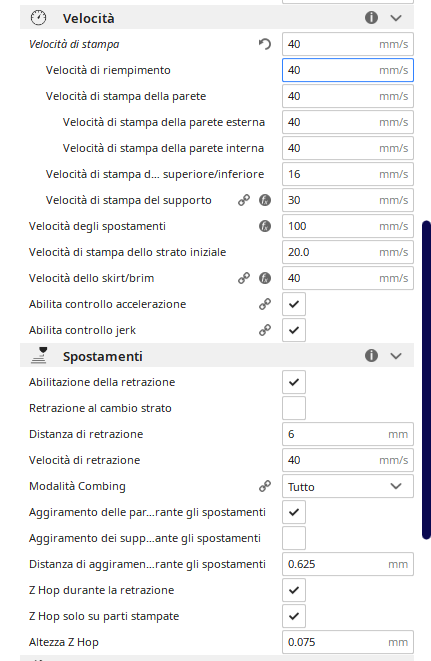Viewport: 431px width, 661px height.
Task: Click function icon for Velocità dello skirt/brim
Action: pos(265,278)
